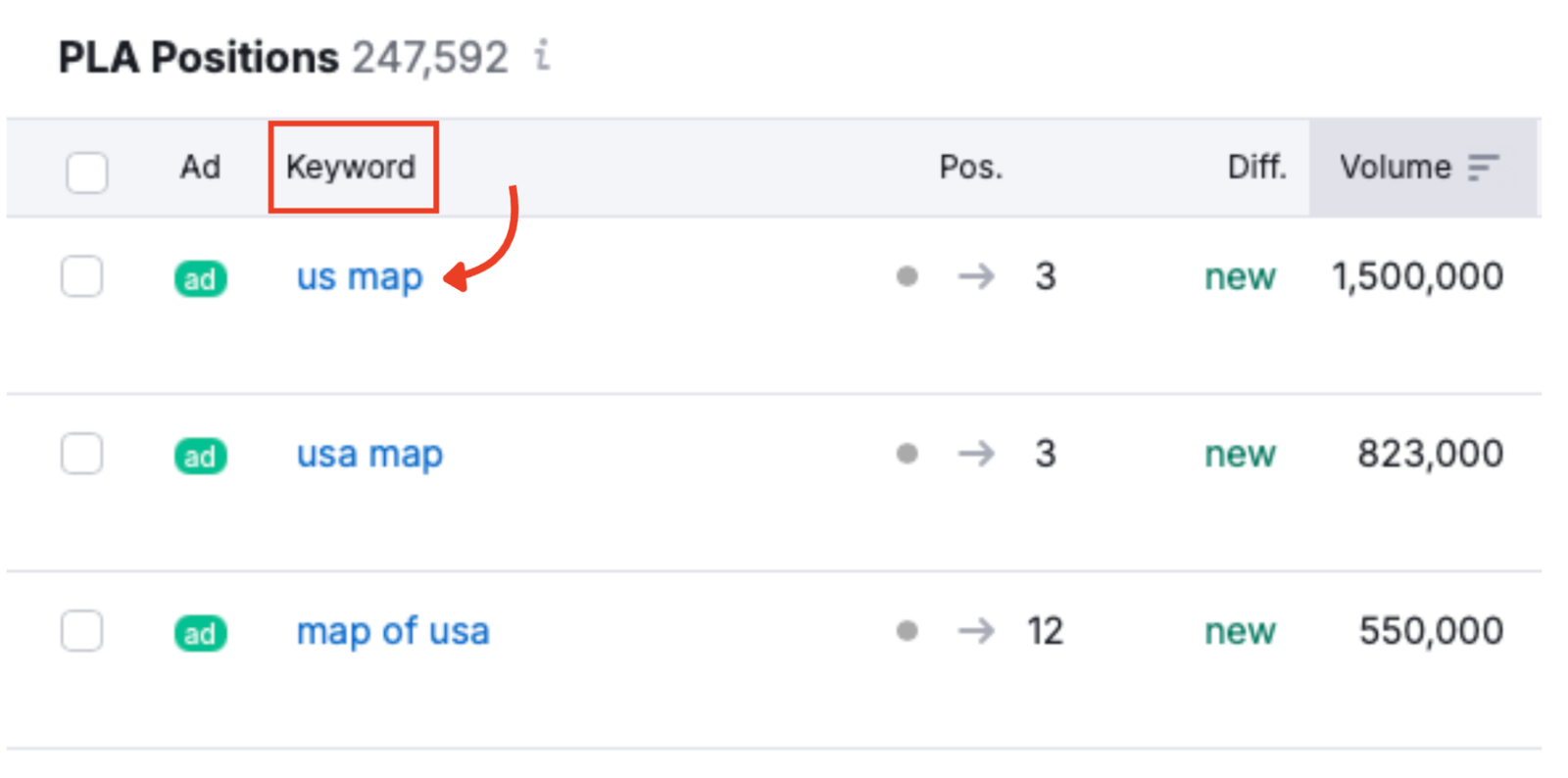The image size is (1568, 778).
Task: Click the position arrow in usa map row
Action: (976, 455)
